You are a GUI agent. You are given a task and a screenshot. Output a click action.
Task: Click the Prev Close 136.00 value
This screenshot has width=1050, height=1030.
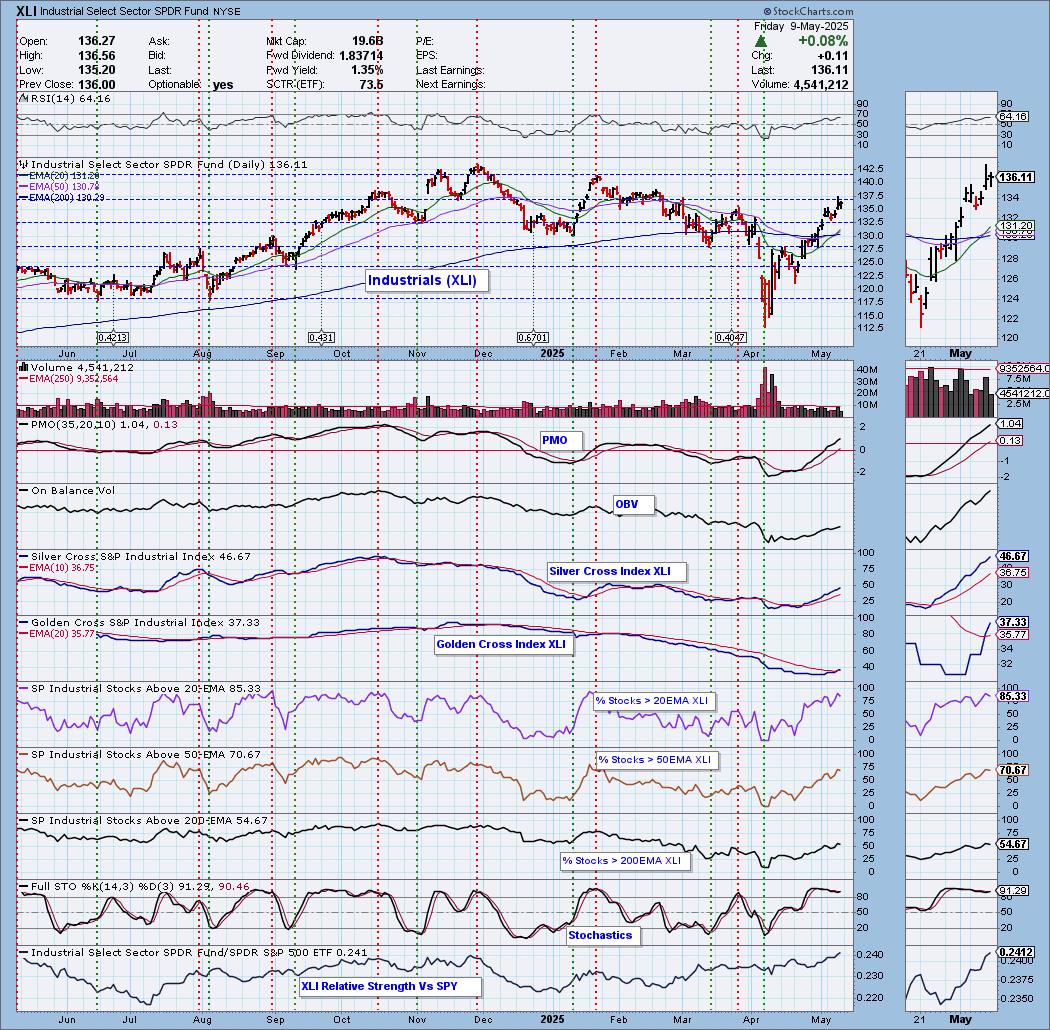point(96,85)
